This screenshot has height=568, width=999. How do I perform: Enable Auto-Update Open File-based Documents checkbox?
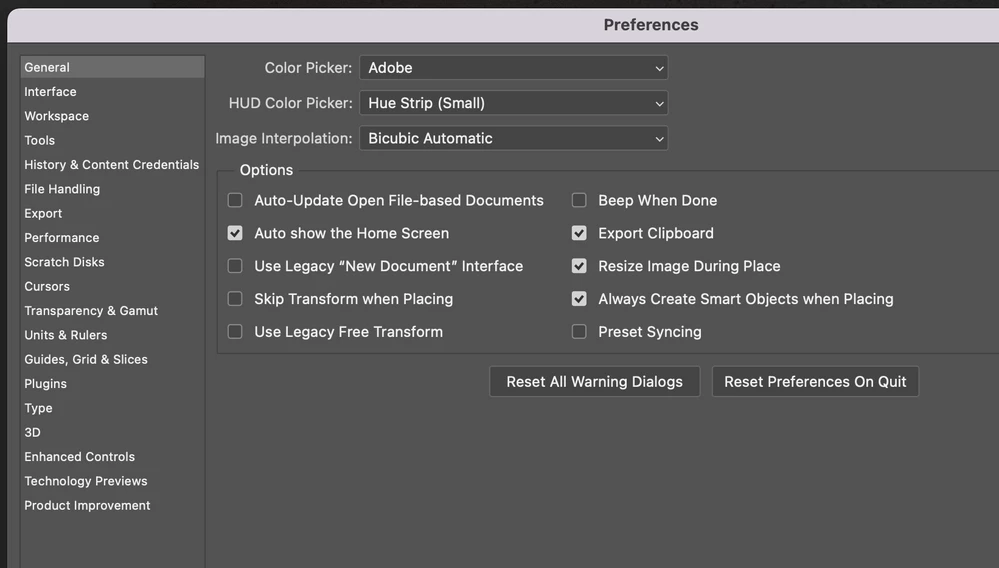pos(235,201)
